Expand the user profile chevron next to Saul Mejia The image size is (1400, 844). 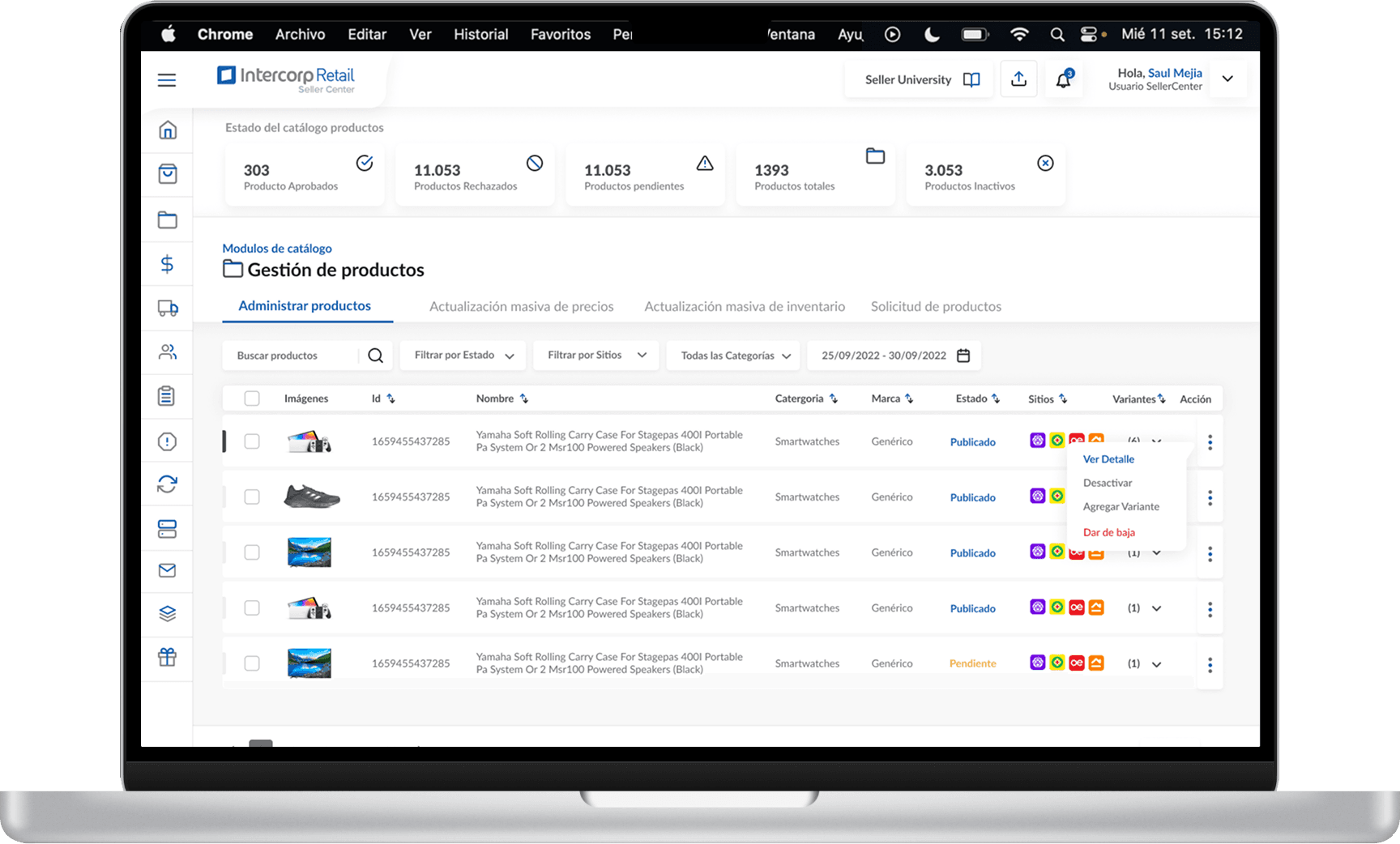[x=1227, y=79]
